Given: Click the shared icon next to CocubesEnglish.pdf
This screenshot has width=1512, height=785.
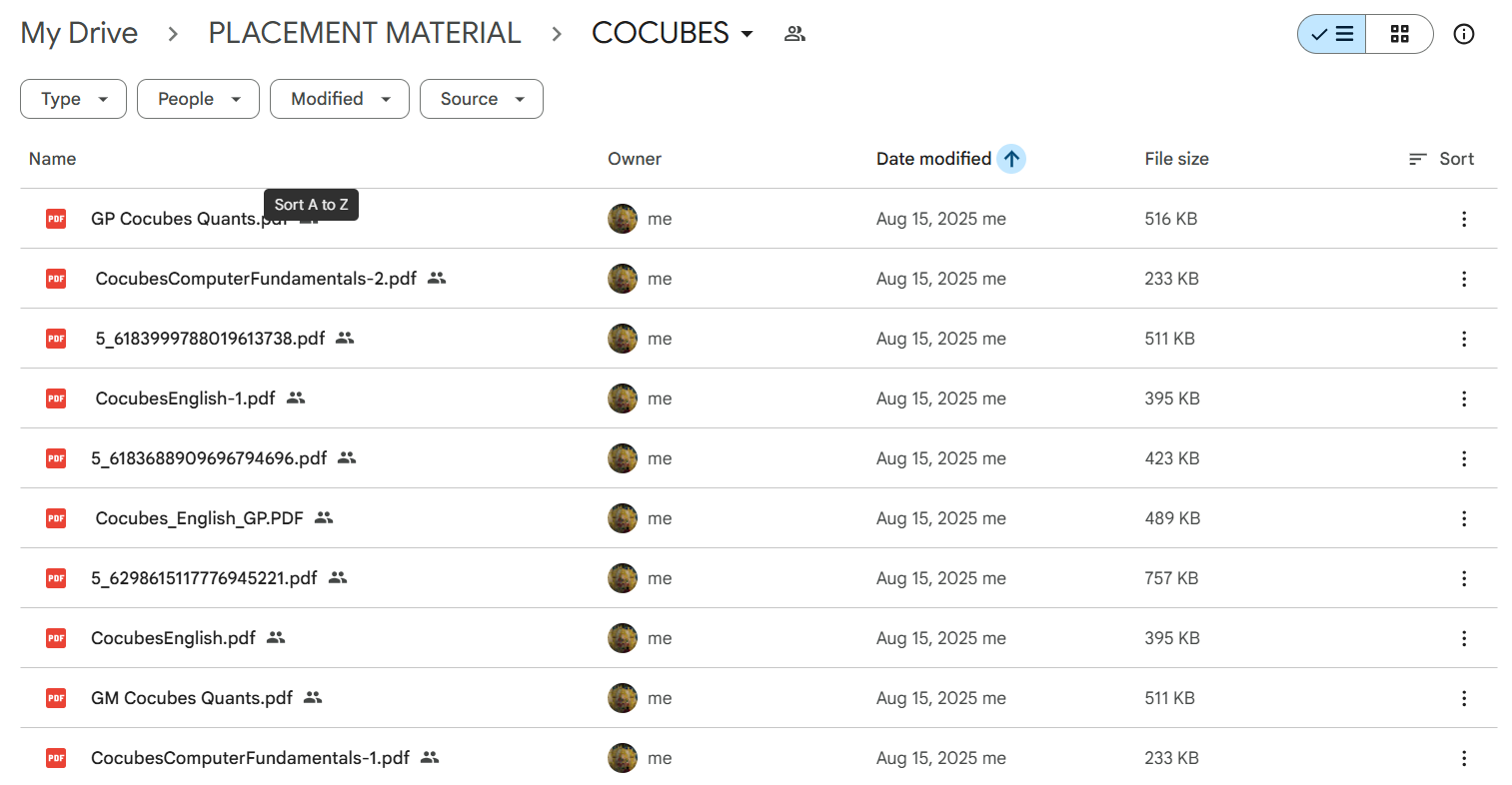Looking at the screenshot, I should (276, 638).
